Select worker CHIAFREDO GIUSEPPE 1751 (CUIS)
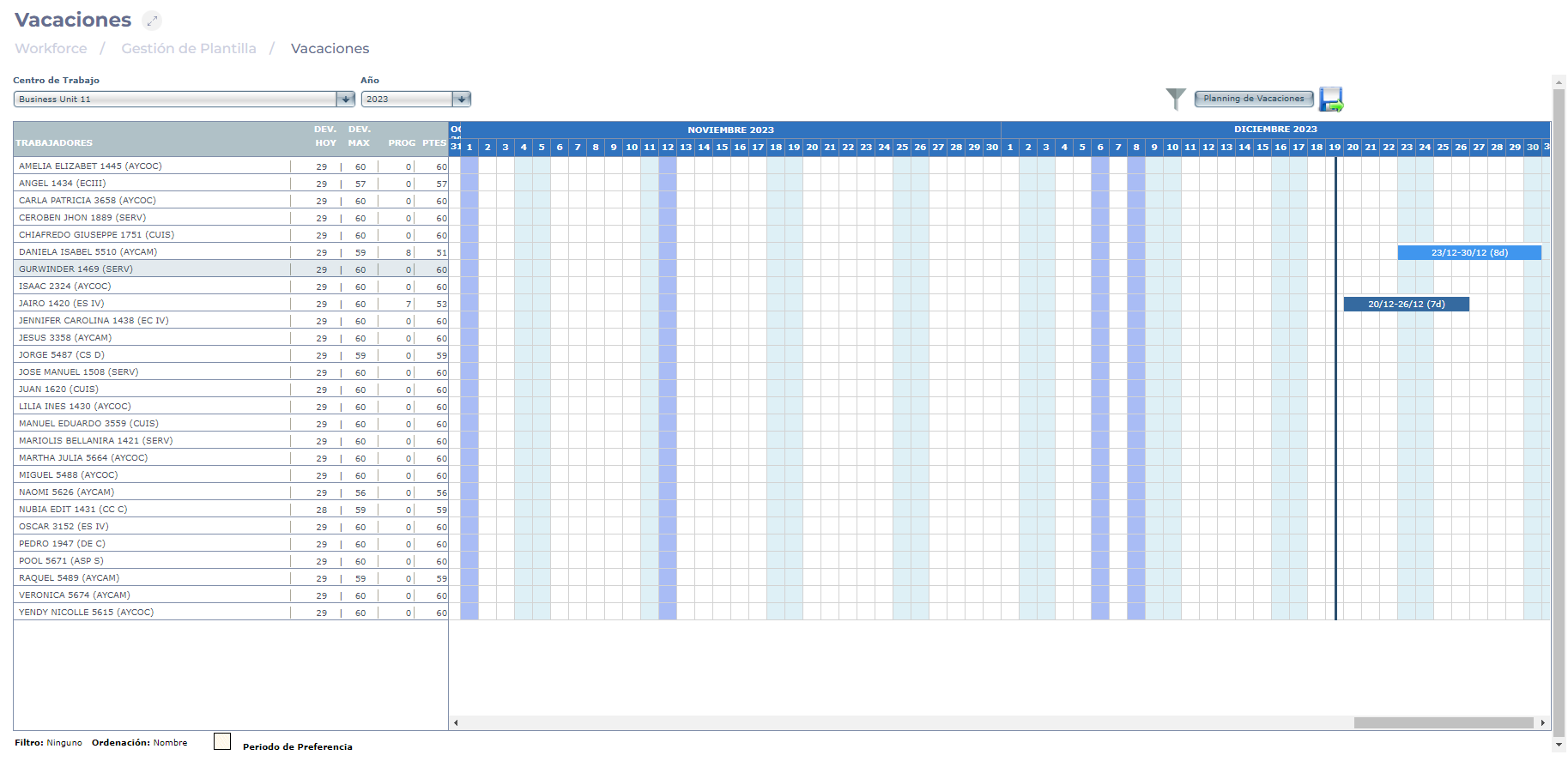The image size is (1568, 761). [x=96, y=234]
